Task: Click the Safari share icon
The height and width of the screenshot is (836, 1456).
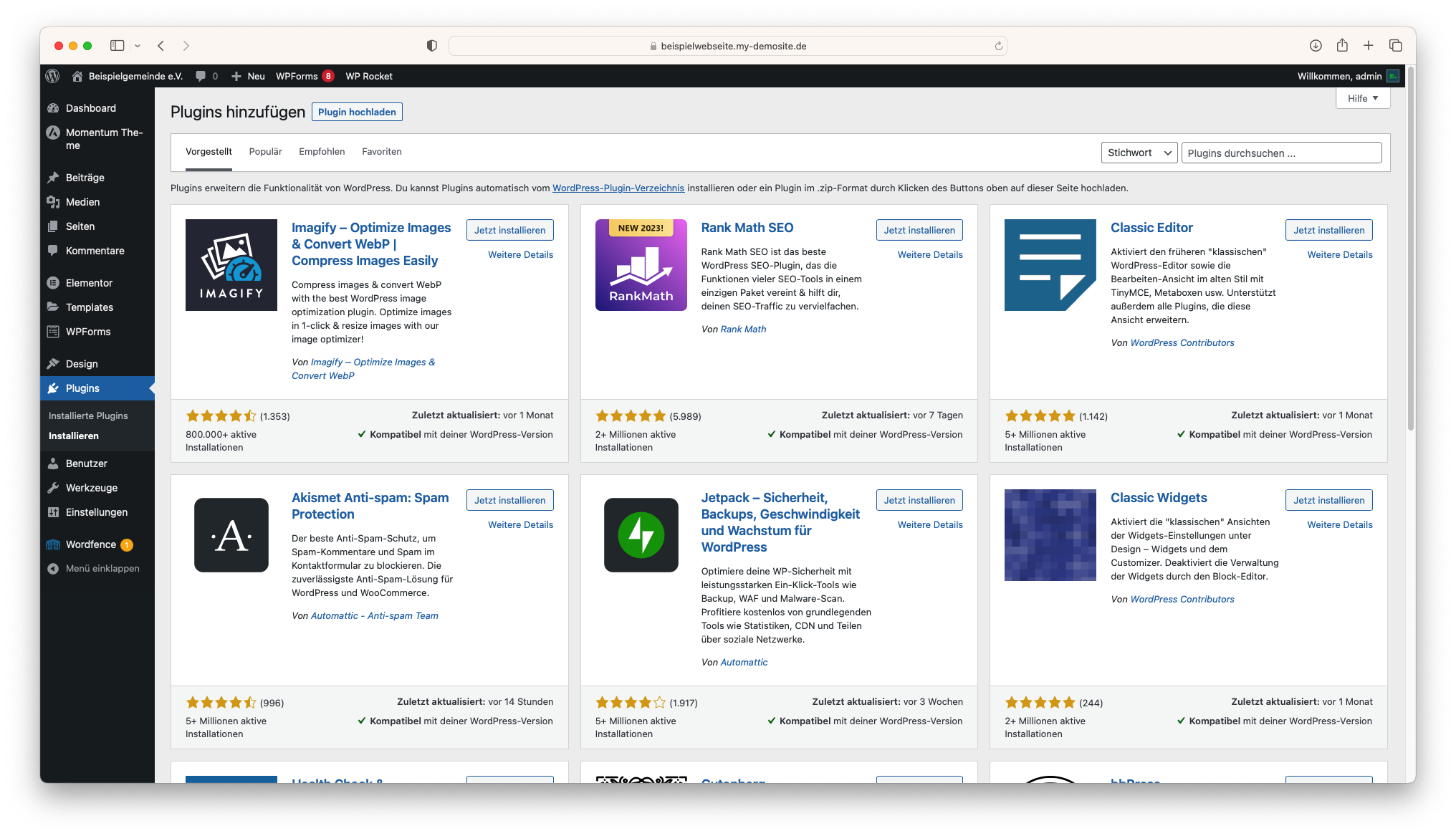Action: [x=1342, y=45]
